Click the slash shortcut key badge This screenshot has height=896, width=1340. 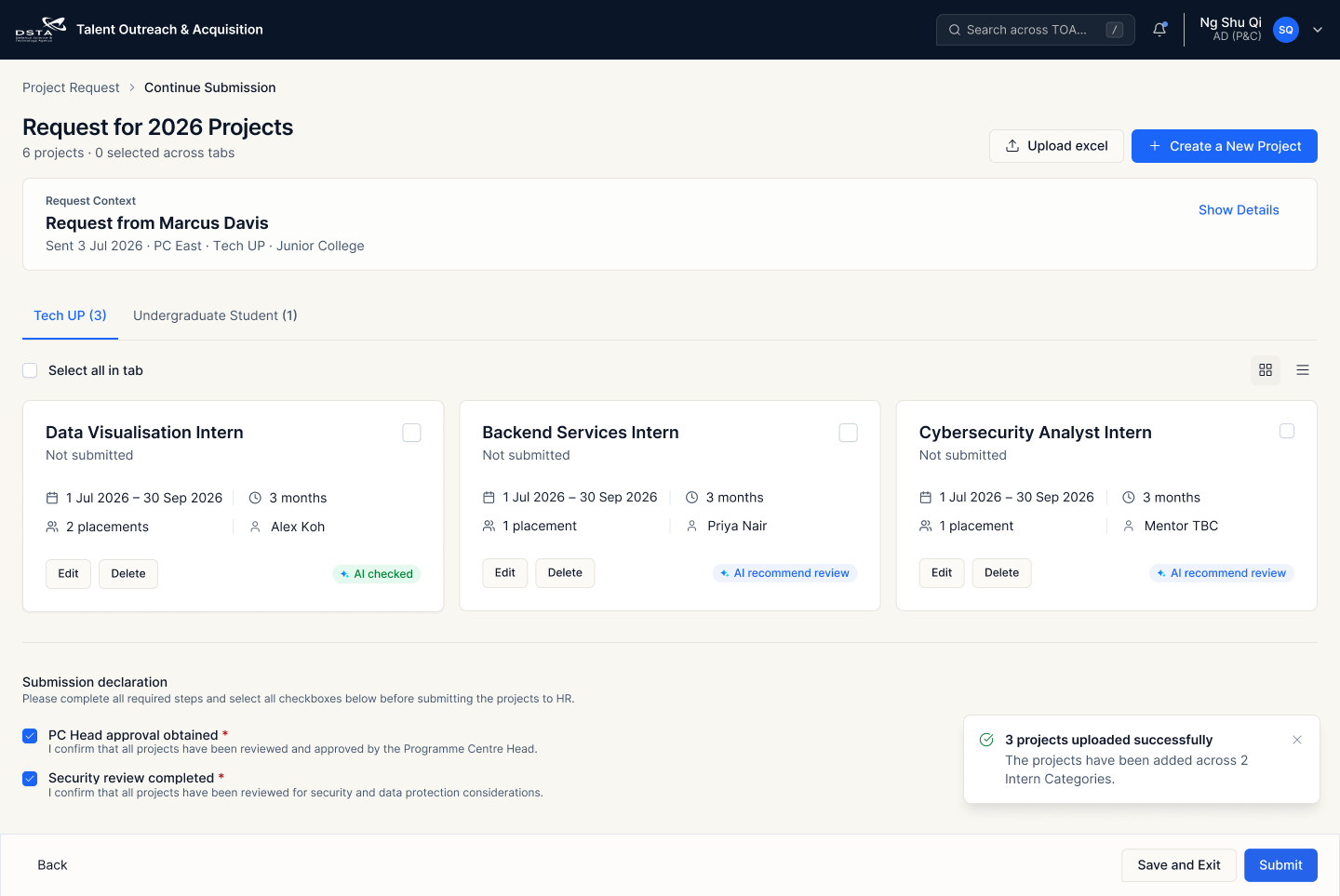1114,30
